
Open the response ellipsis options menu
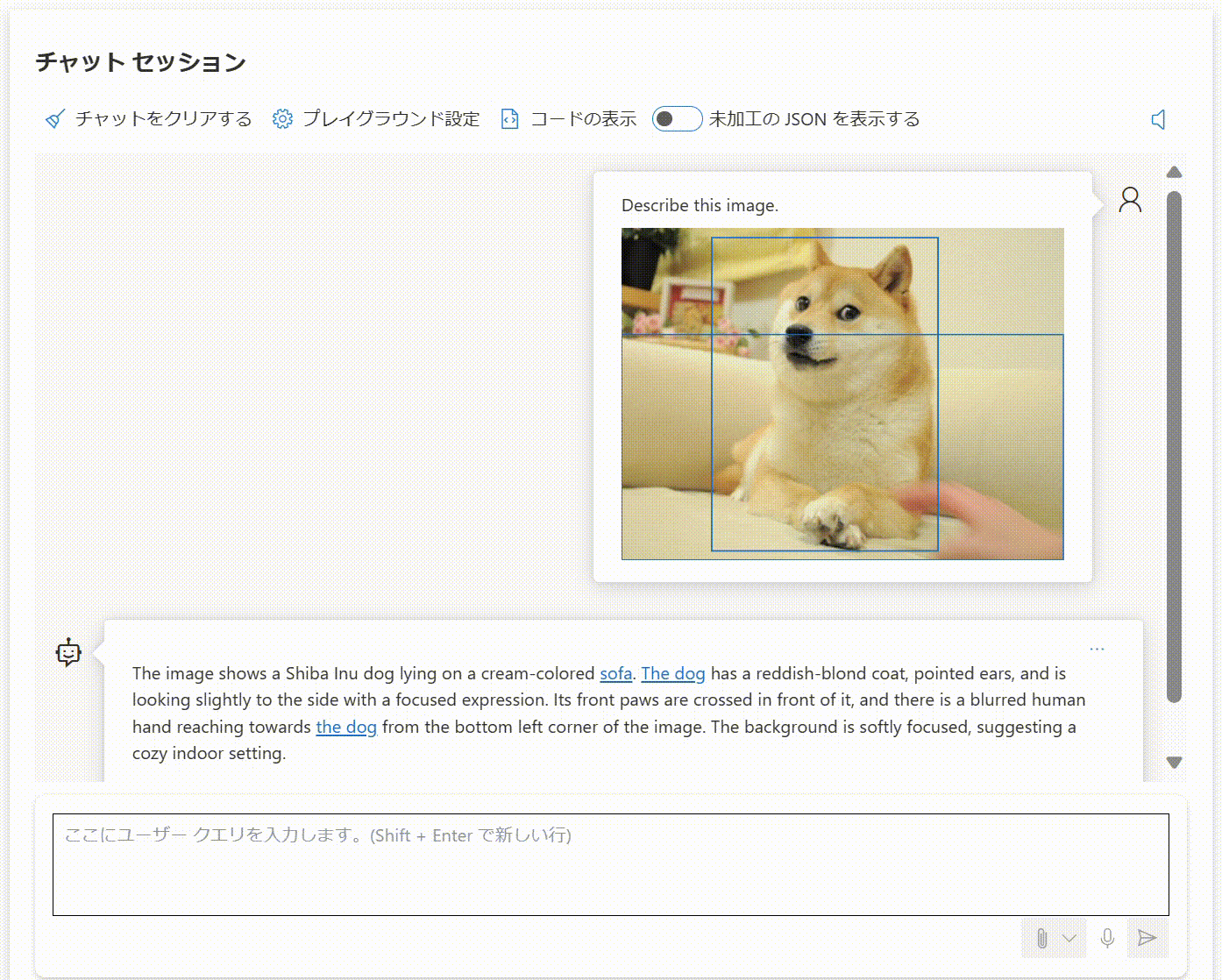coord(1097,649)
